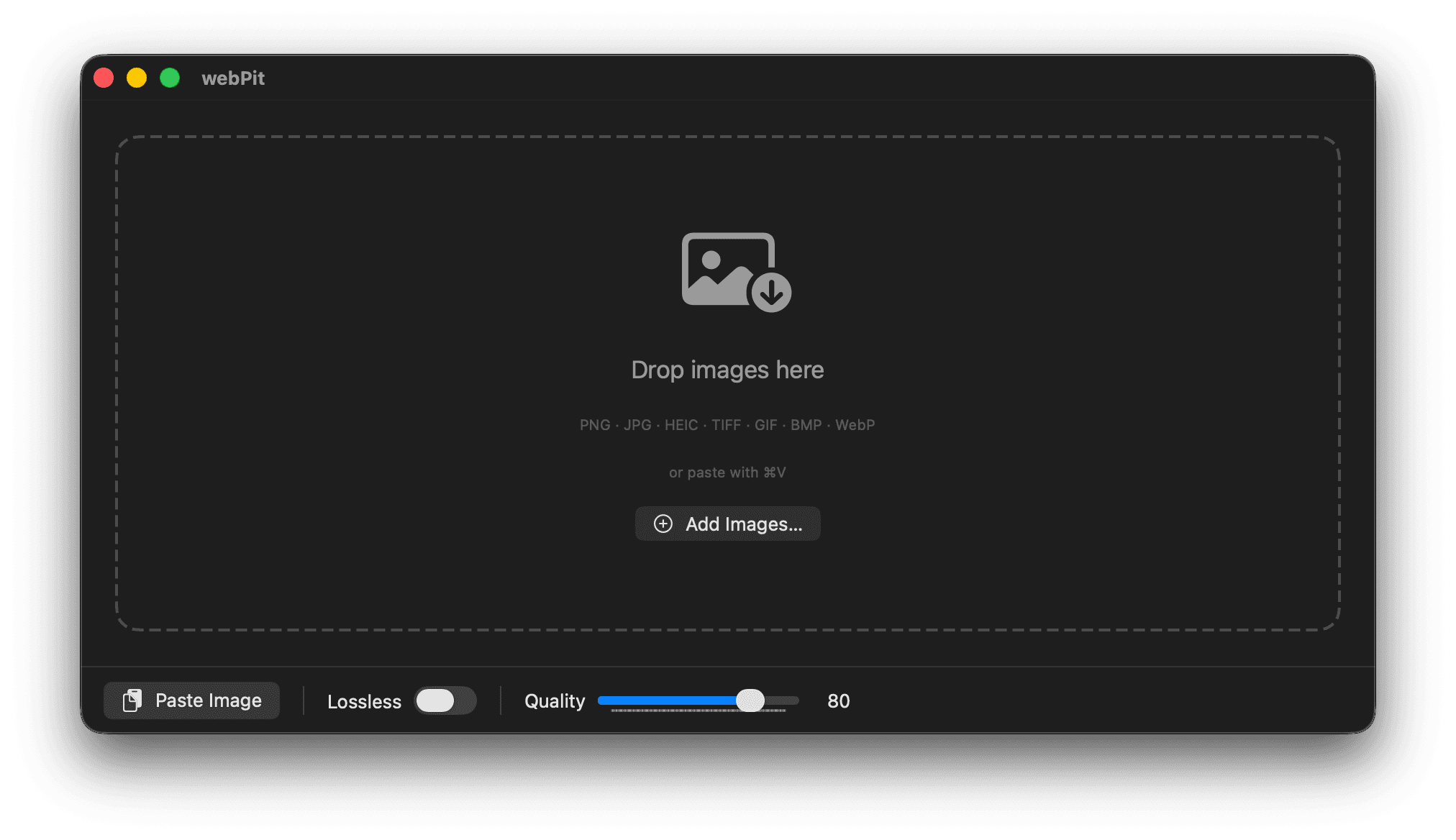The image size is (1456, 840).
Task: Click the supported formats line starting PNG
Action: pos(727,425)
